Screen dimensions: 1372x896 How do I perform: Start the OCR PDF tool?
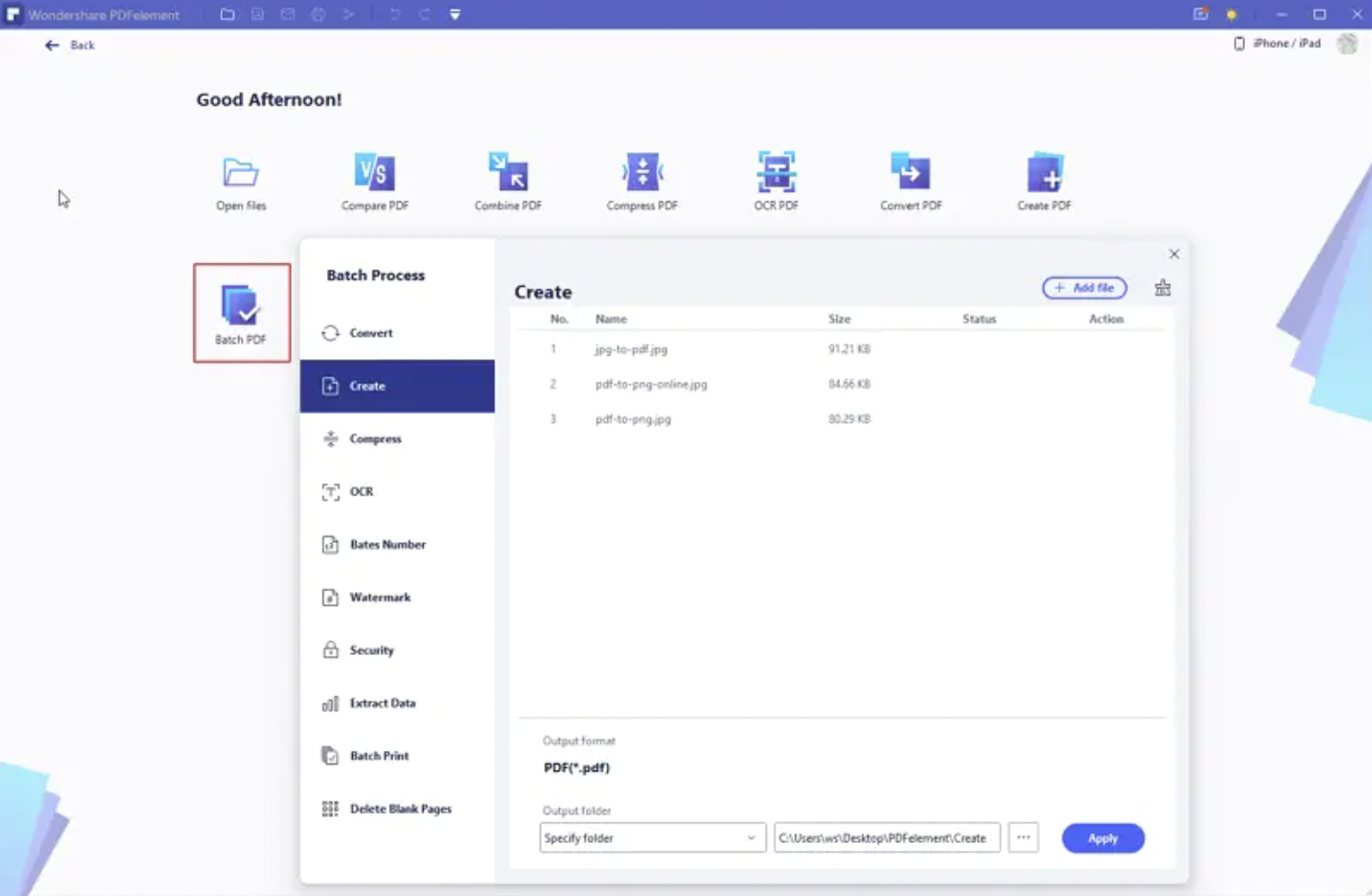(x=776, y=182)
